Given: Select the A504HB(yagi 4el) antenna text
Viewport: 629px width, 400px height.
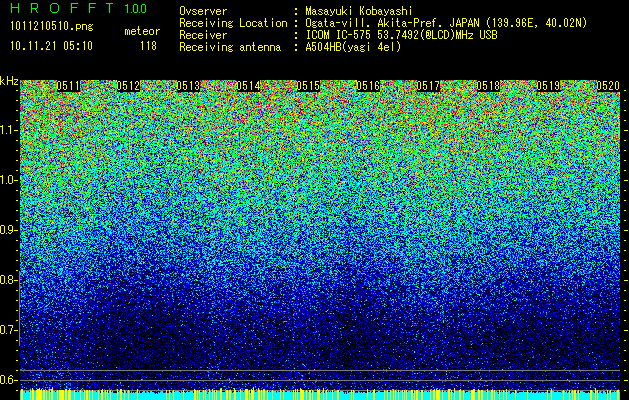Looking at the screenshot, I should (x=353, y=47).
